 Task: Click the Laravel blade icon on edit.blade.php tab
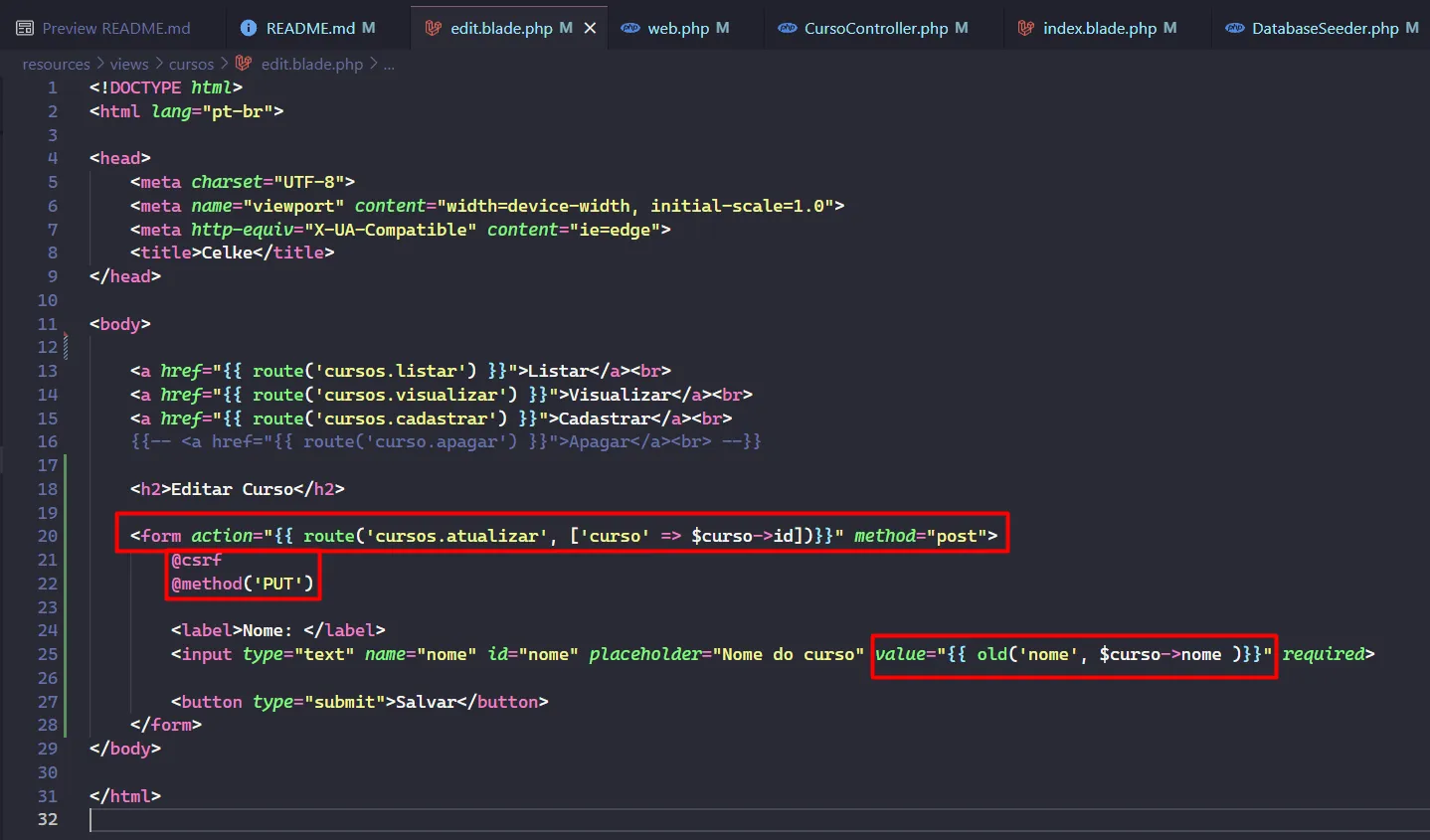[x=433, y=28]
